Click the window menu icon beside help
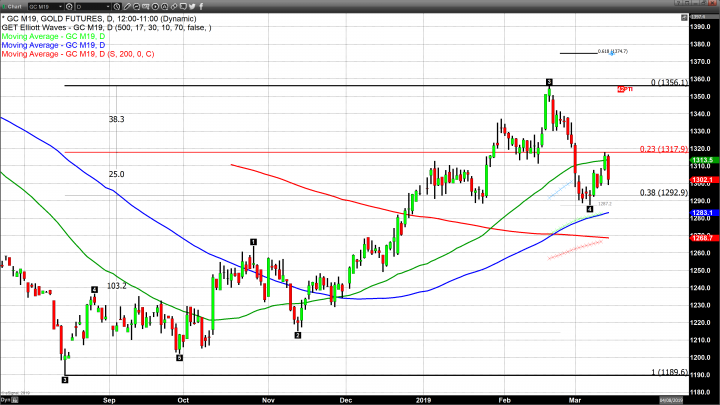The width and height of the screenshot is (720, 405). tap(687, 3)
